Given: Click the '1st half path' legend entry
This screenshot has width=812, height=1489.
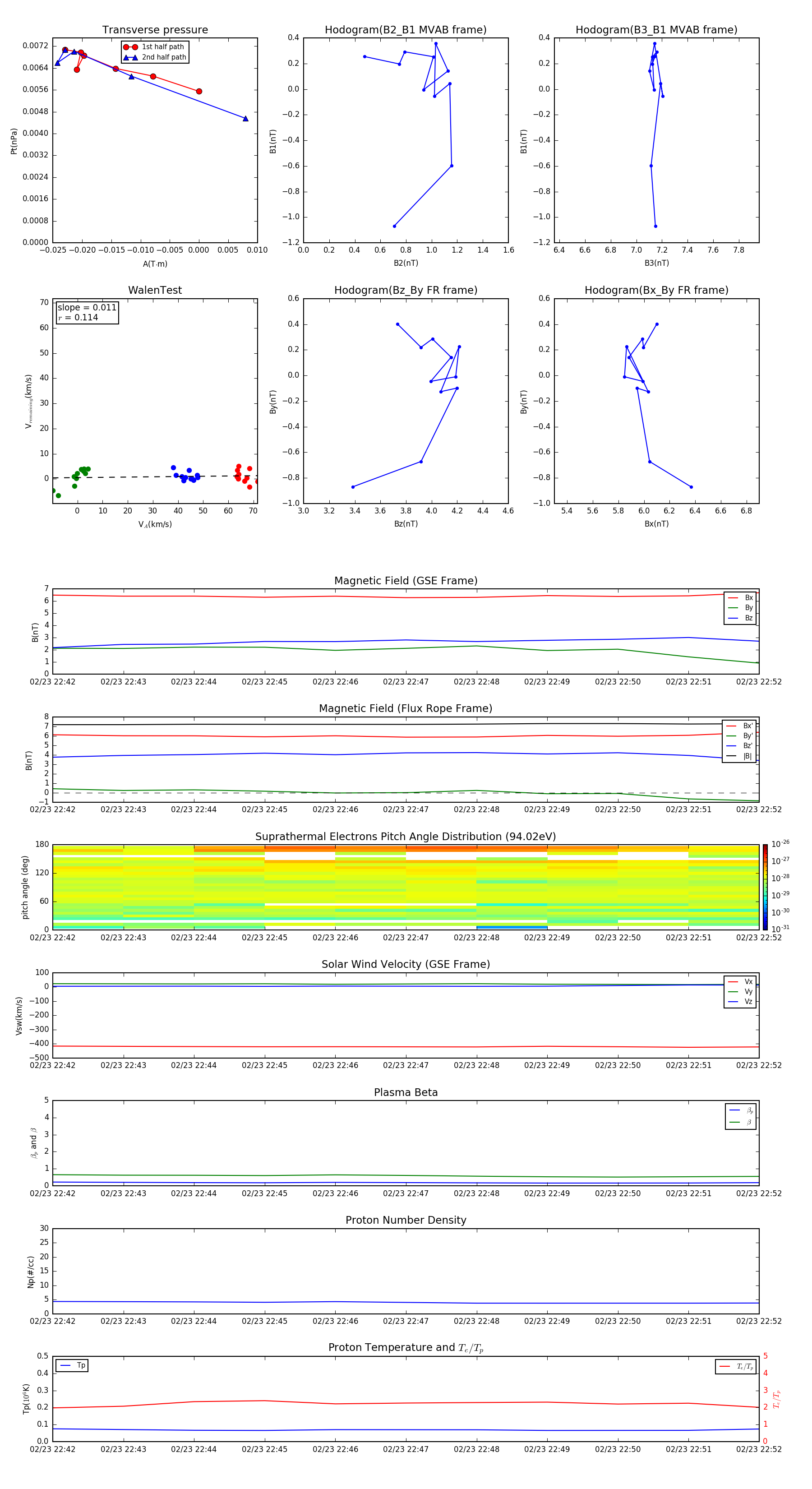Looking at the screenshot, I should (154, 47).
